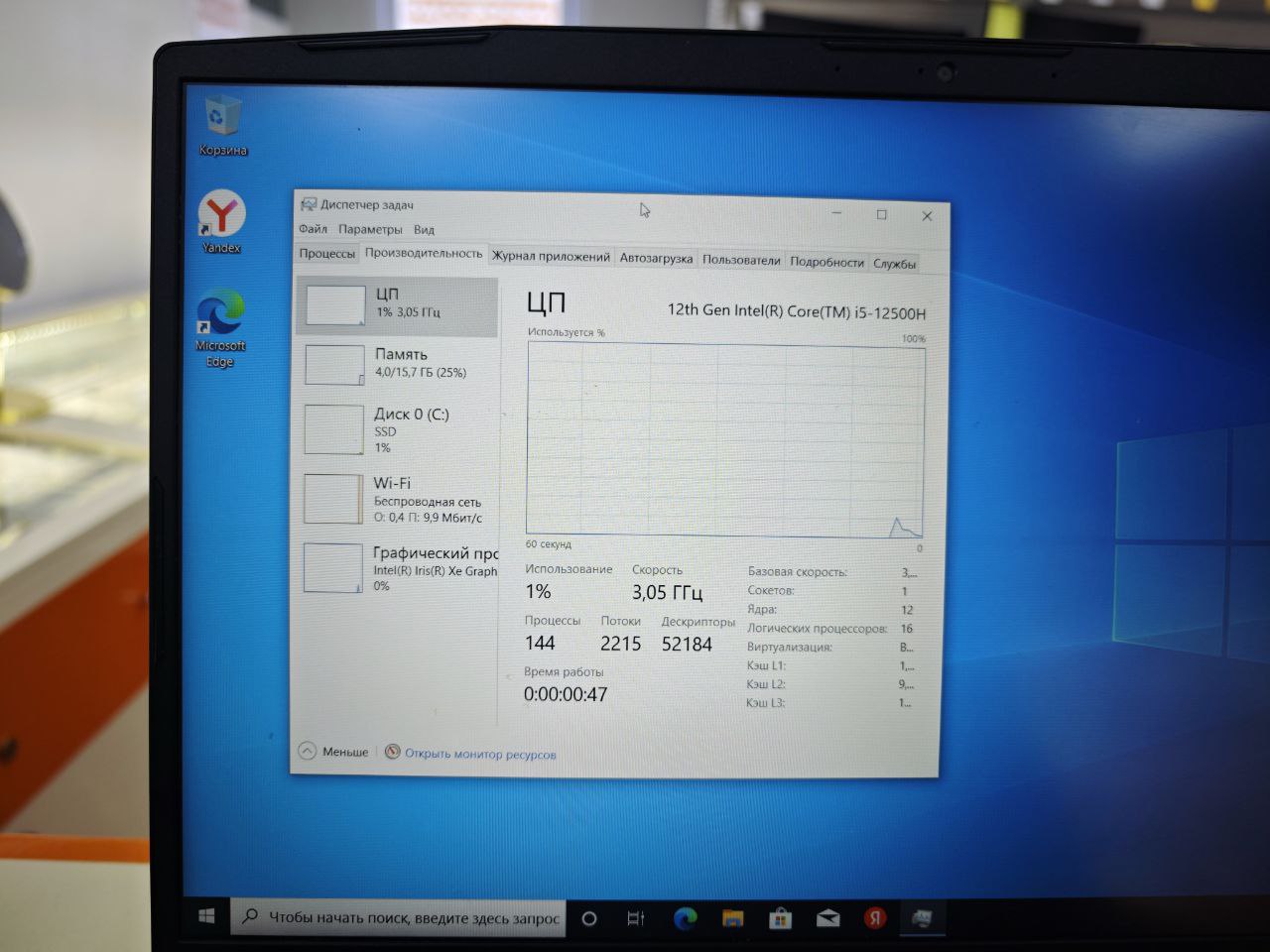
Task: Open the Вид menu
Action: coord(424,230)
